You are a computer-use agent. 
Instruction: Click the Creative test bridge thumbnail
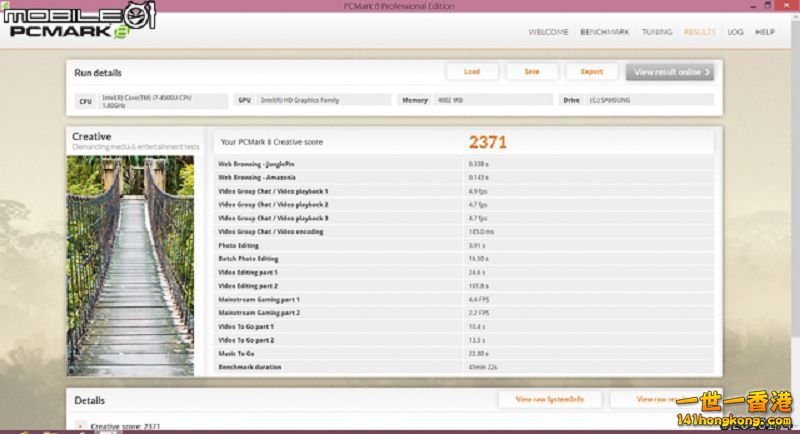(130, 266)
